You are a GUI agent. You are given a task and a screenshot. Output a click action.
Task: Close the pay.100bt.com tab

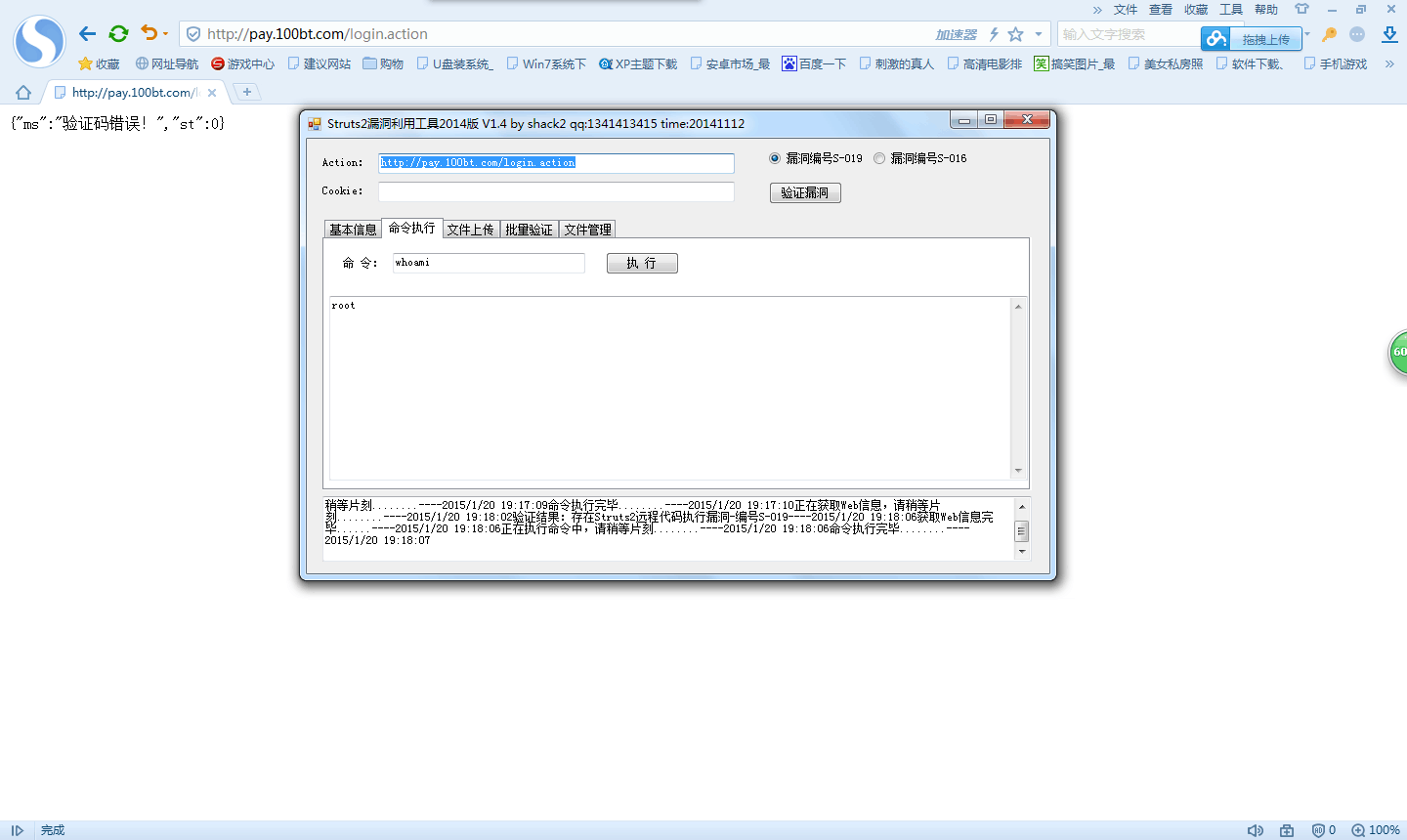pos(212,93)
